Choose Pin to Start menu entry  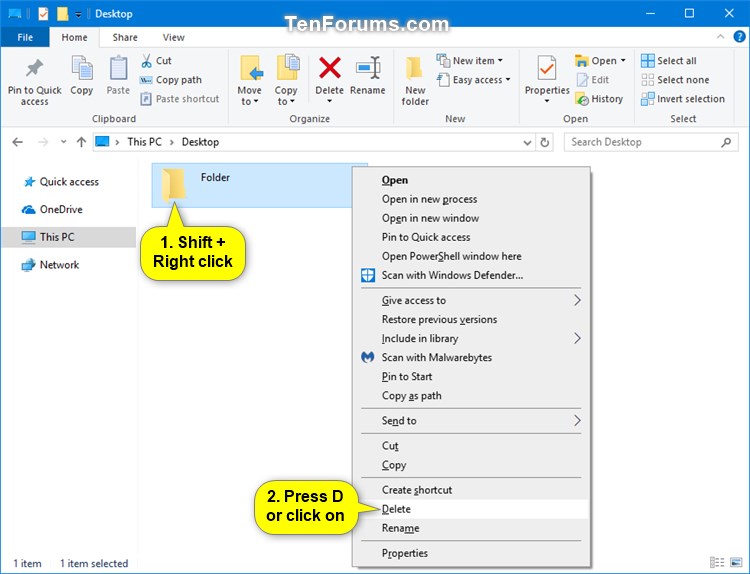click(x=471, y=376)
